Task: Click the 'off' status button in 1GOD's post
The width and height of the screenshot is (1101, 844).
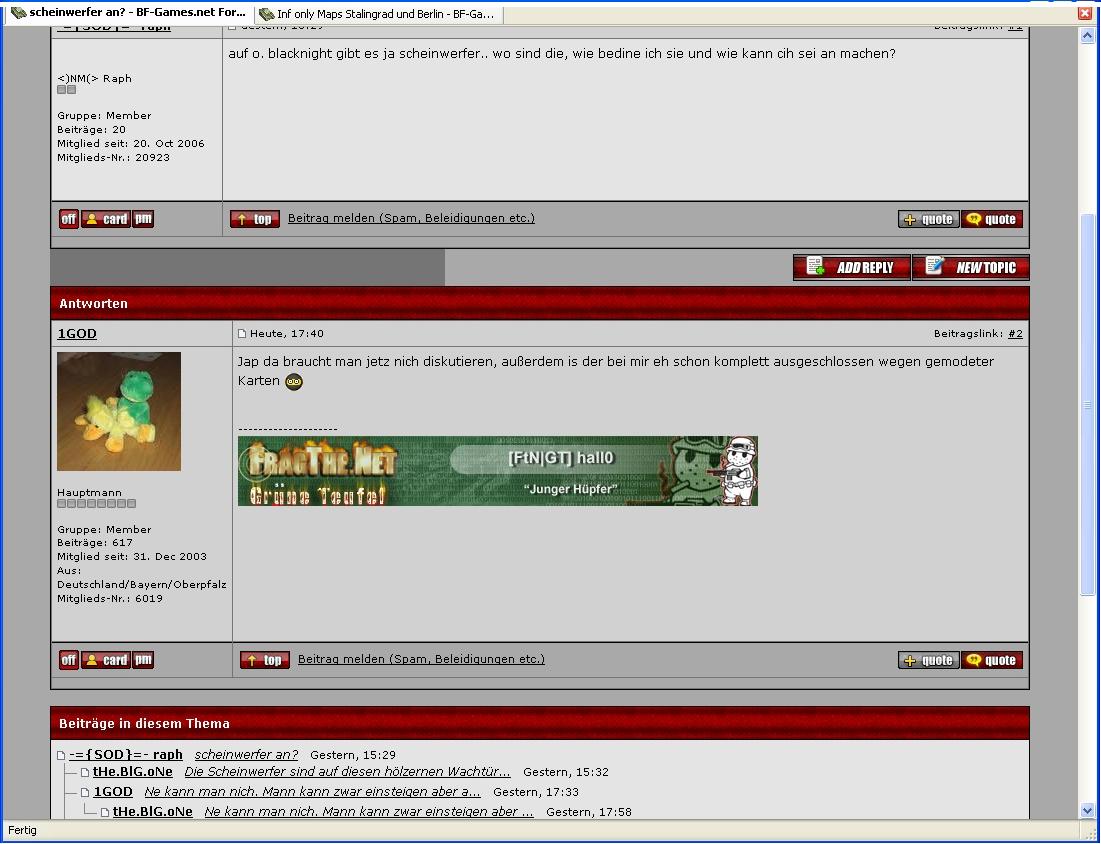Action: tap(69, 660)
